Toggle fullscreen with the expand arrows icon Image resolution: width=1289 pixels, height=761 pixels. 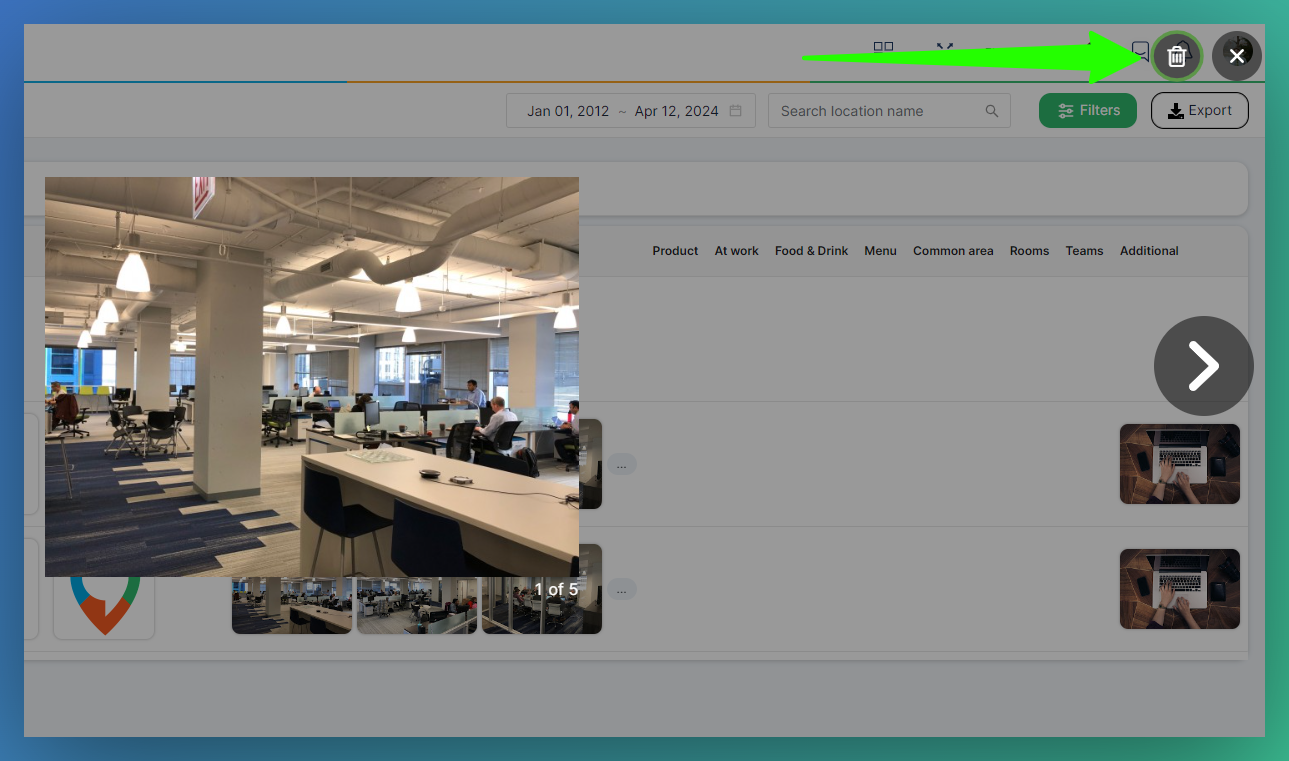[945, 48]
